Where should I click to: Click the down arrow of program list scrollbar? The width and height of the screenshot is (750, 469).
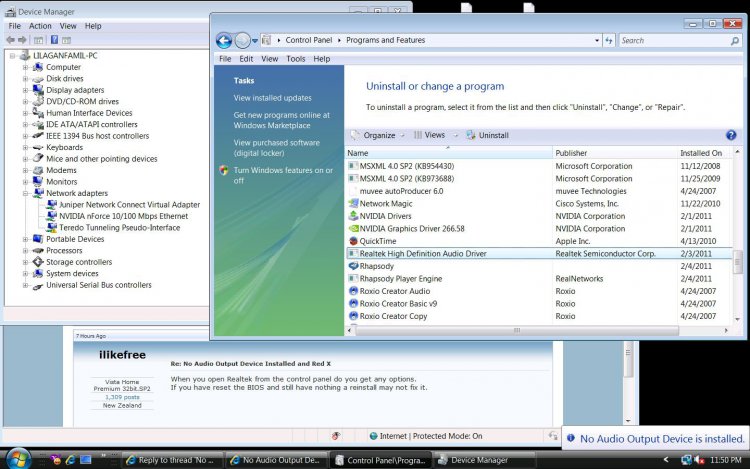click(737, 319)
